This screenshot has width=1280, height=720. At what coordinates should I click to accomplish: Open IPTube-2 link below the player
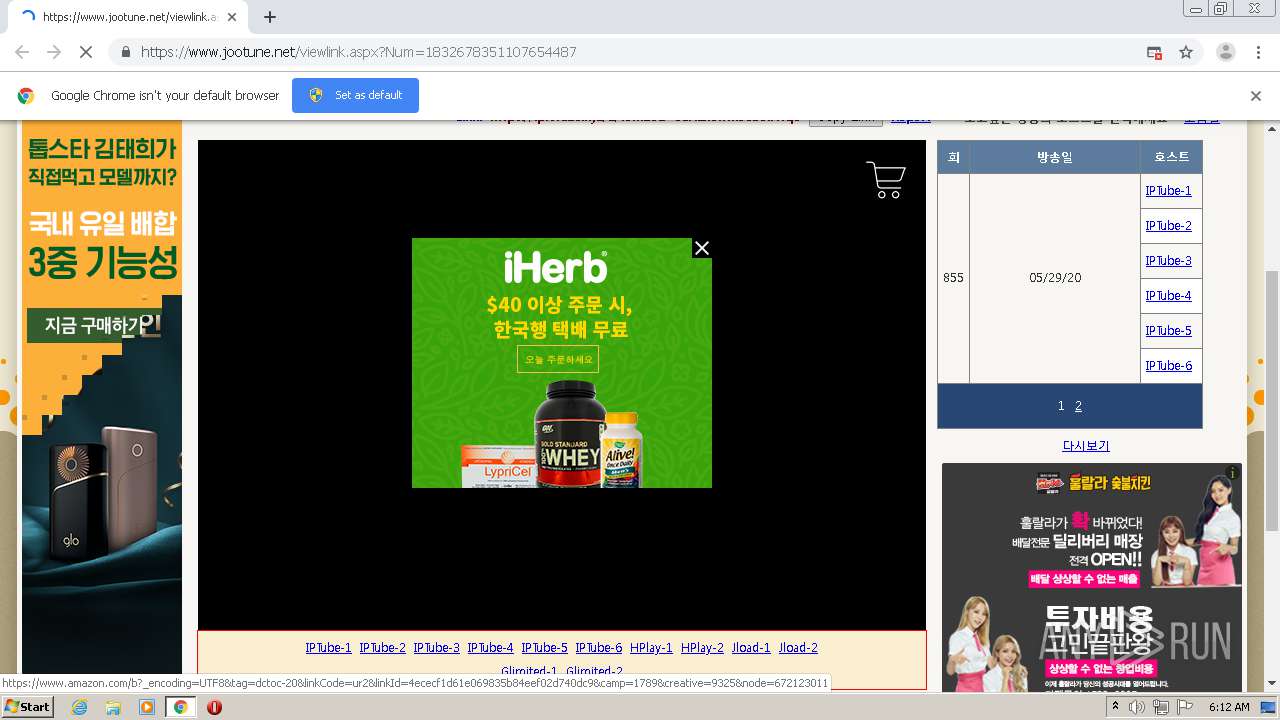(382, 648)
